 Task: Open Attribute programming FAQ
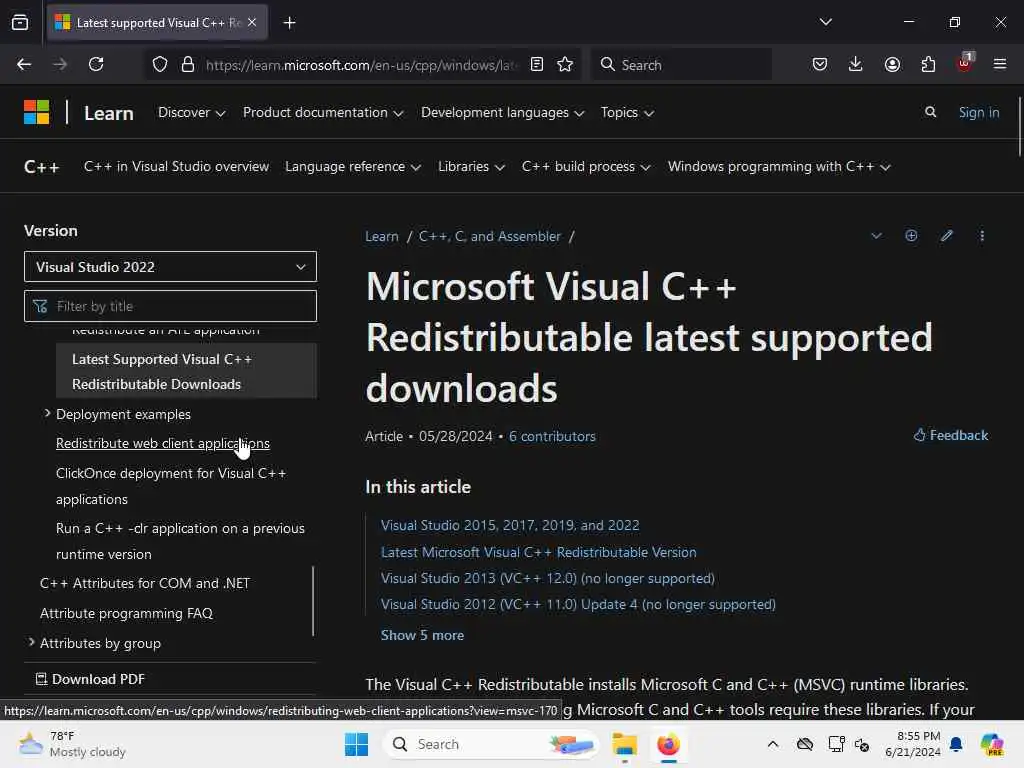pos(126,613)
